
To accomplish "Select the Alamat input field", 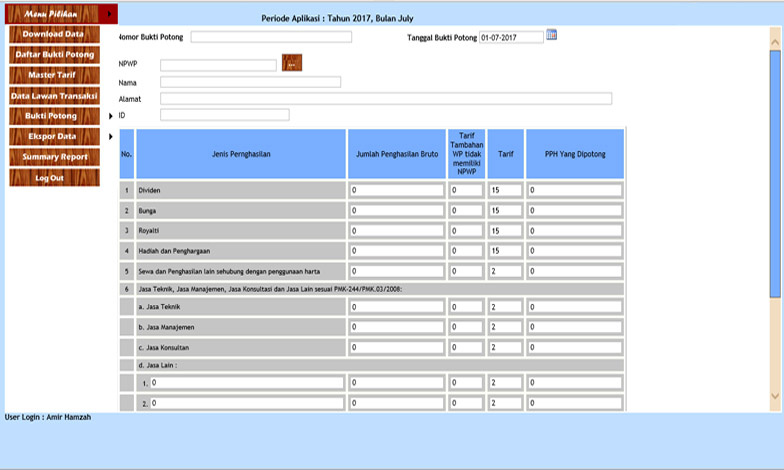I will coord(385,99).
